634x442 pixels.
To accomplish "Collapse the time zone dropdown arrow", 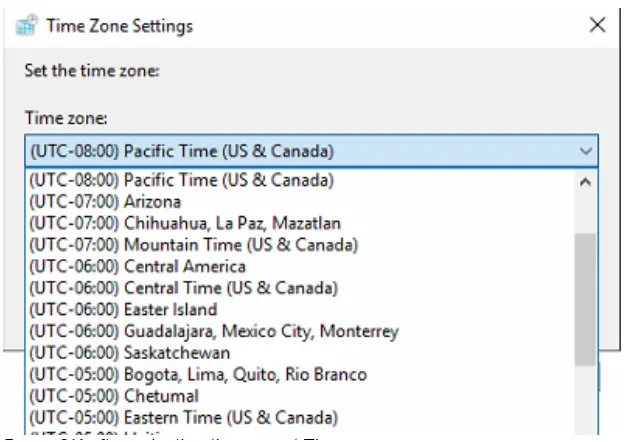I will (584, 152).
